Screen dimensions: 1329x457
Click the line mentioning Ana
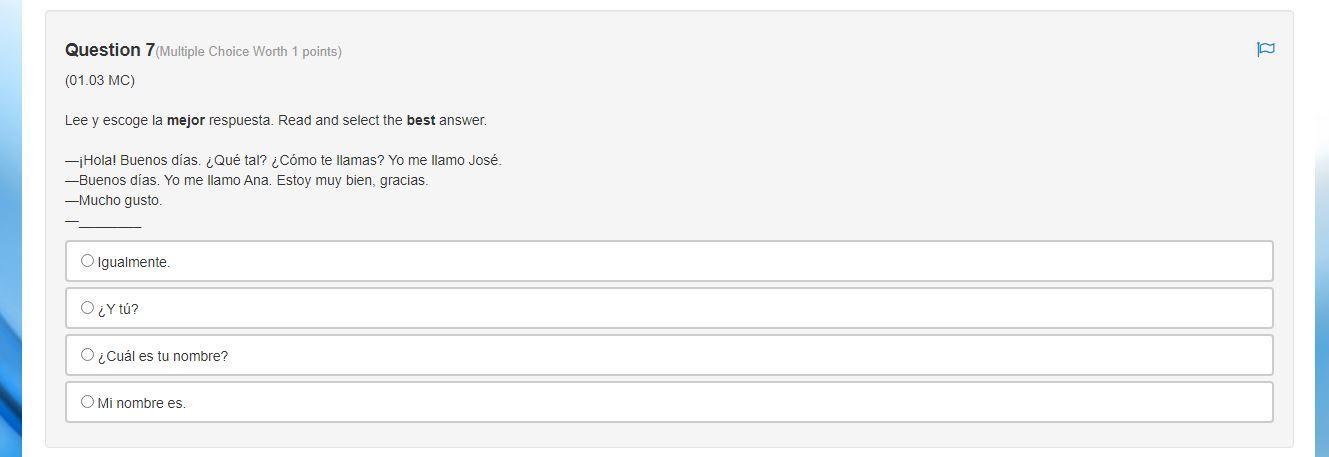(246, 180)
